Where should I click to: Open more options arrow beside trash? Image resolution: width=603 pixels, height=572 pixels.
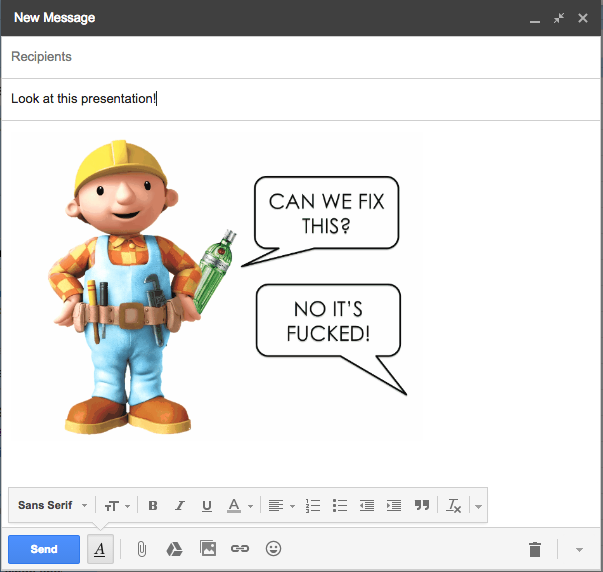point(579,549)
